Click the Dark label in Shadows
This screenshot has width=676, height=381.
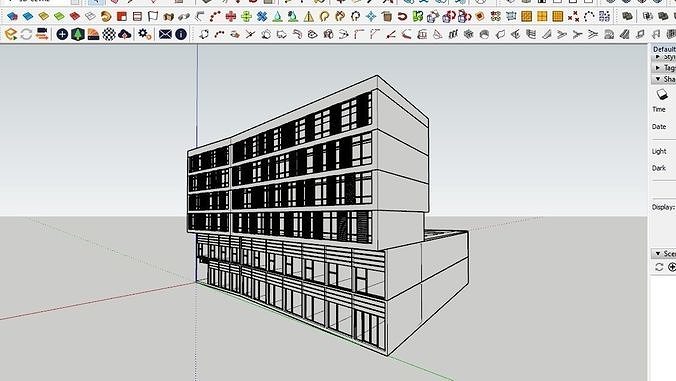tap(659, 168)
